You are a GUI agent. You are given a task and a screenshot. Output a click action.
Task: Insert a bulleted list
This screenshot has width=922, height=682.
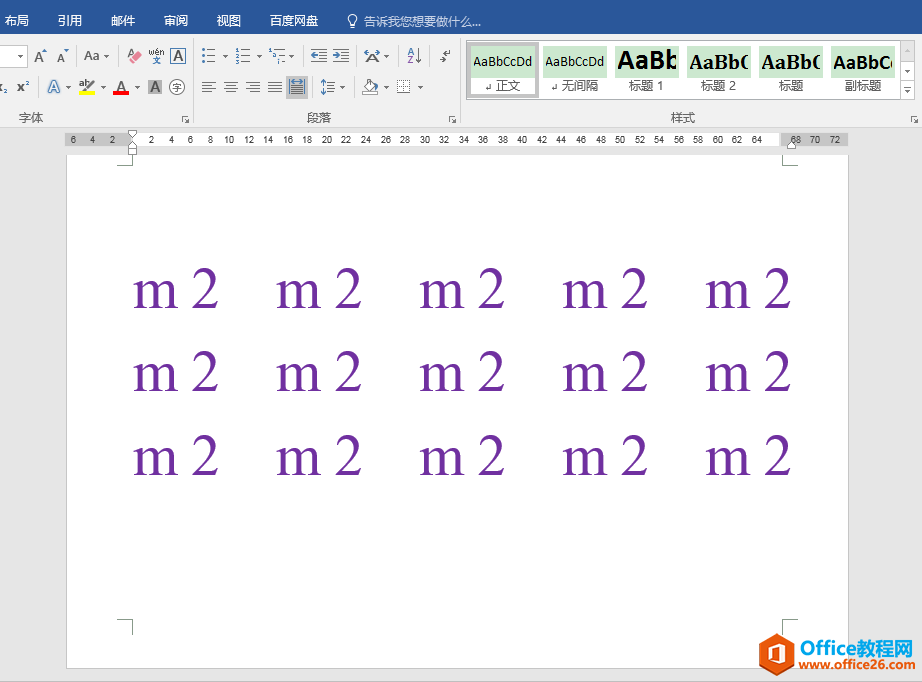point(209,56)
